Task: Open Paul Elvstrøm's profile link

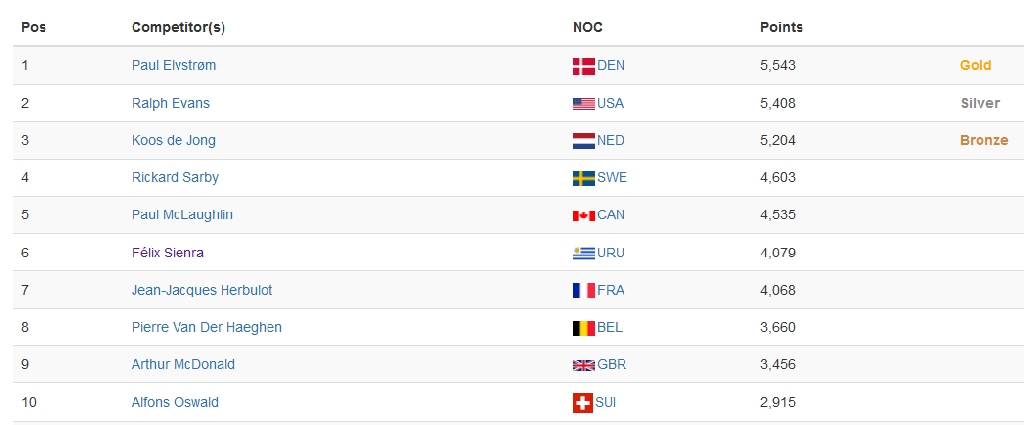Action: tap(174, 65)
